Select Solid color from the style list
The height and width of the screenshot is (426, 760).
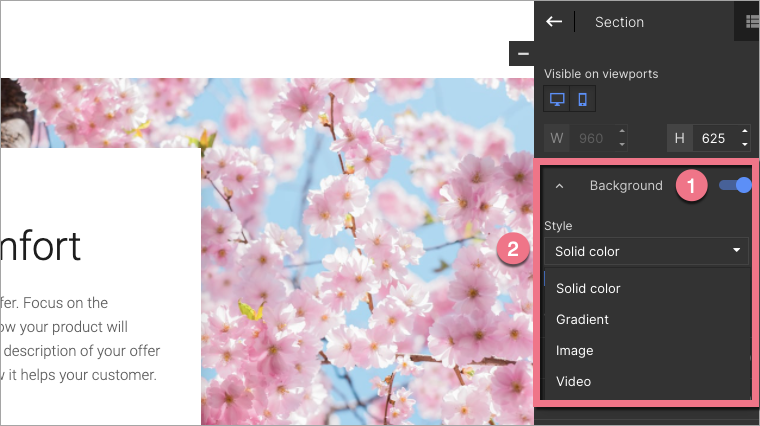pos(588,289)
